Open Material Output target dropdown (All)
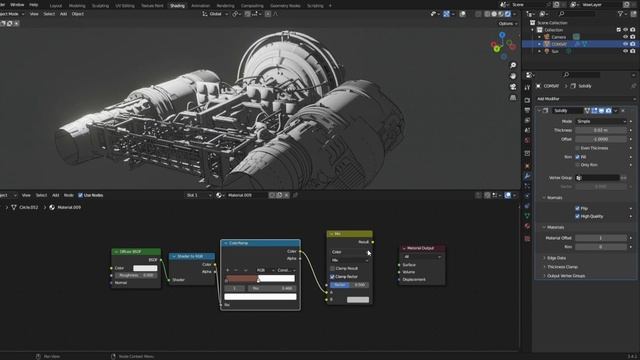640x360 pixels. pos(422,257)
